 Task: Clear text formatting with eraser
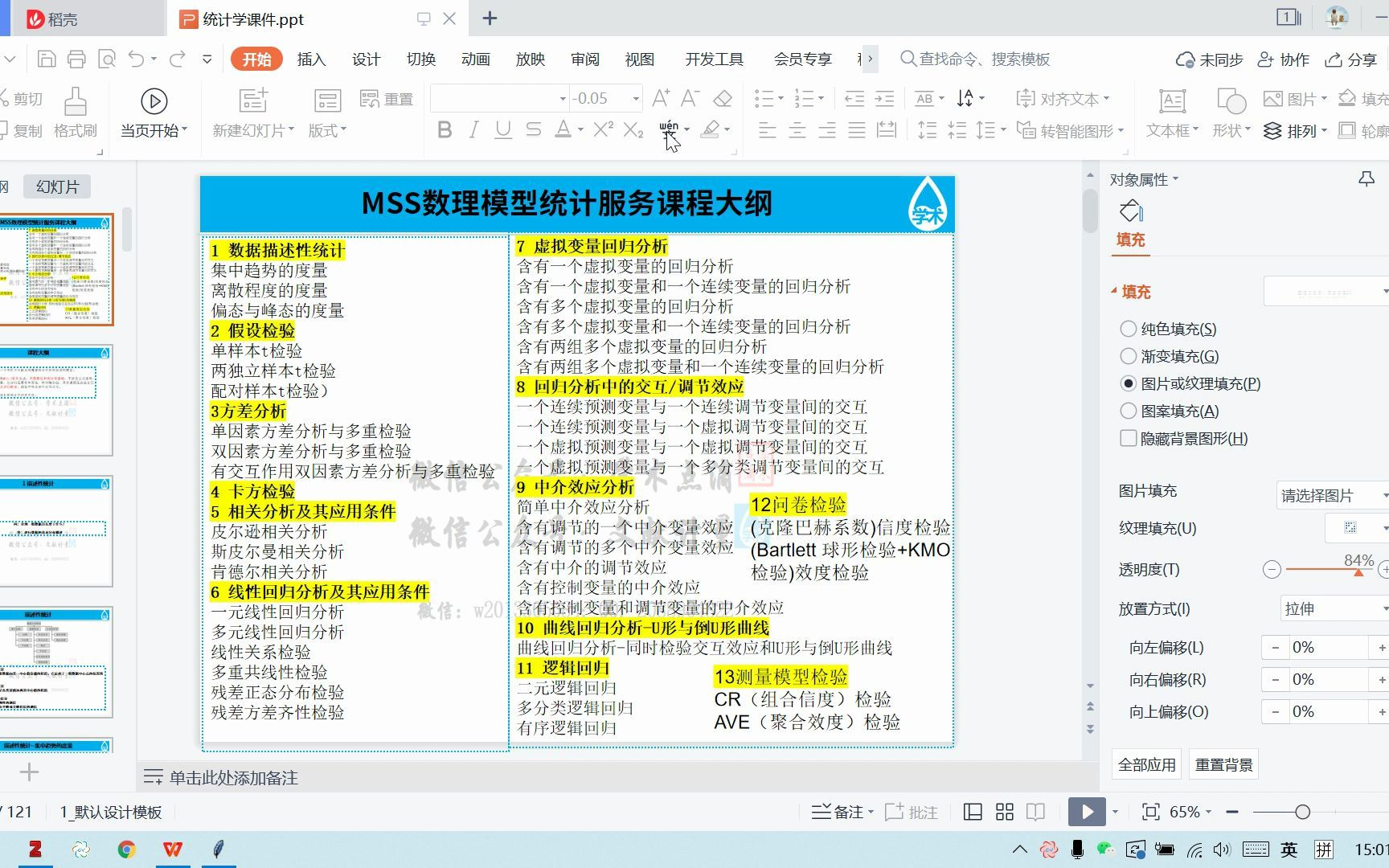pyautogui.click(x=723, y=98)
